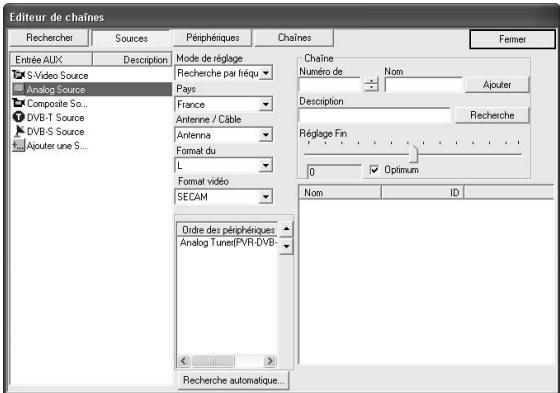560x393 pixels.
Task: Move the selected device up in order
Action: (x=286, y=229)
